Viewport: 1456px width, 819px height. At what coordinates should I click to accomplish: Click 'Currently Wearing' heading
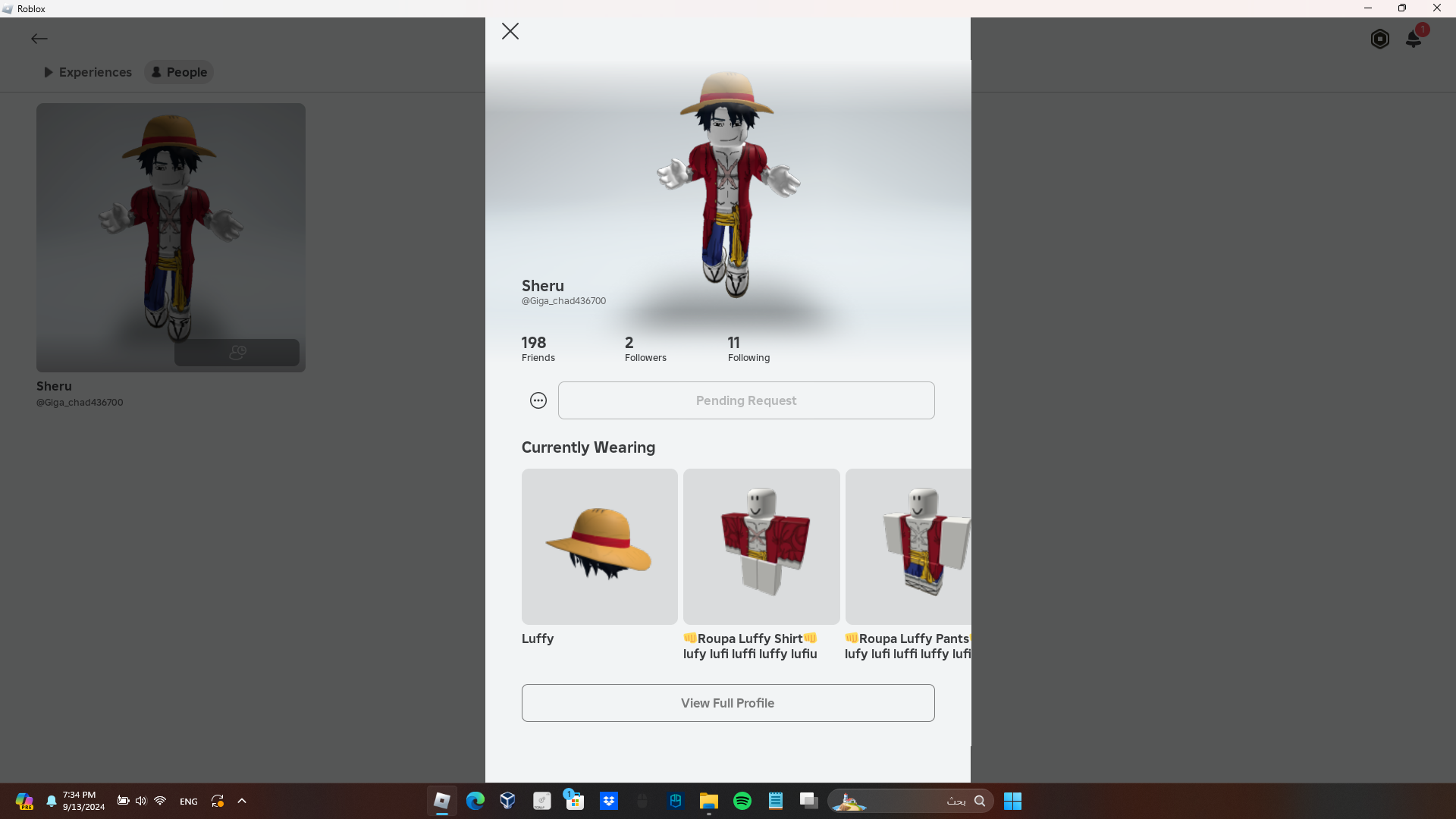588,447
